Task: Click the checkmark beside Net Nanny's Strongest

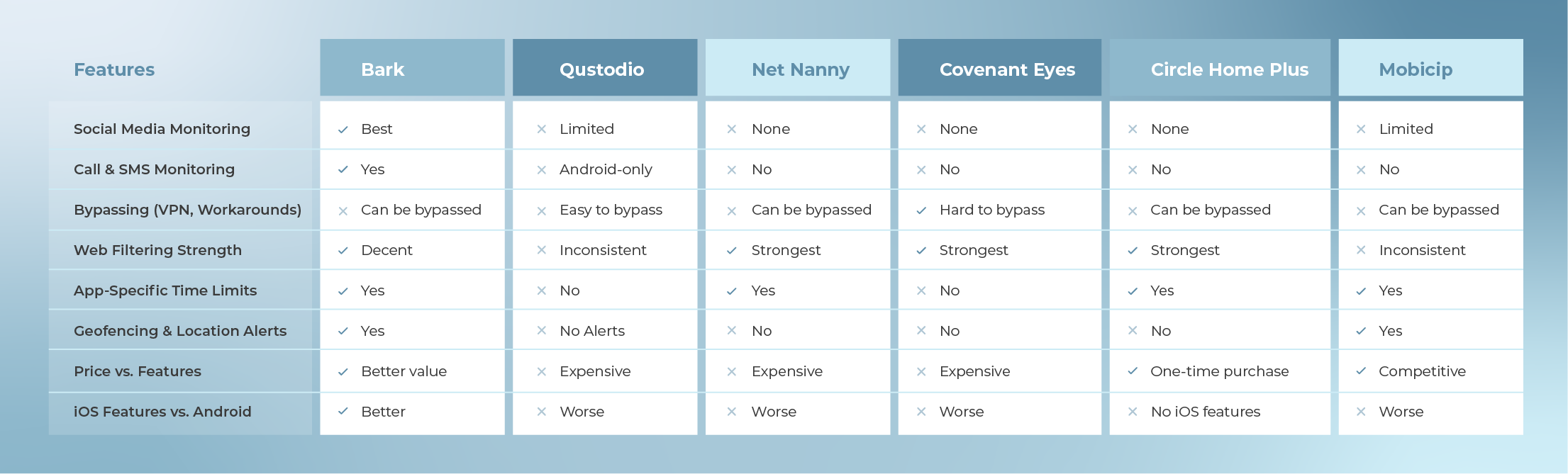Action: pos(732,251)
